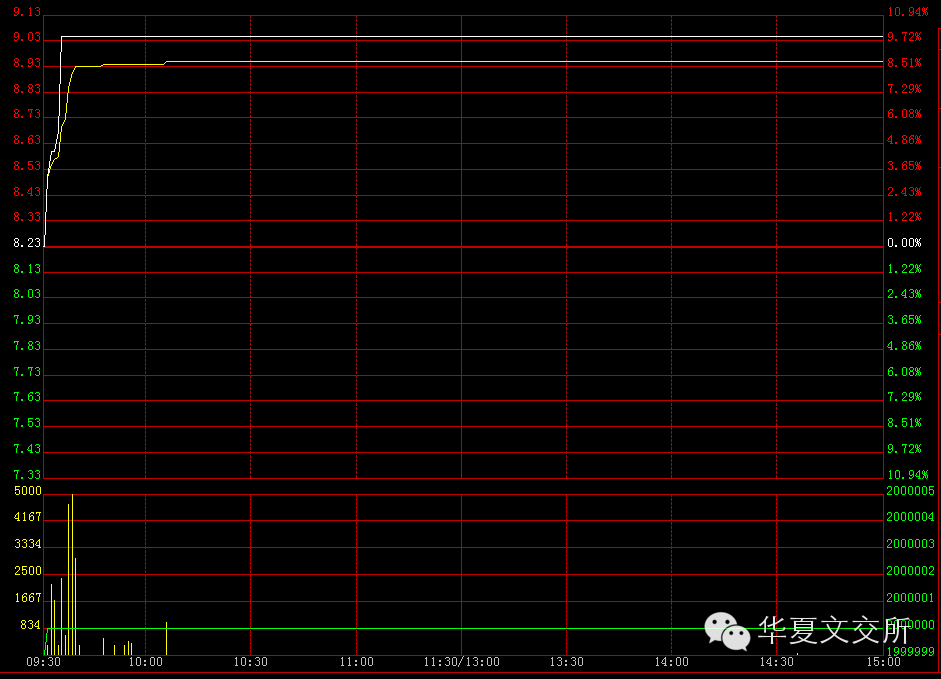941x679 pixels.
Task: Click the 10:30 time label
Action: tap(250, 662)
